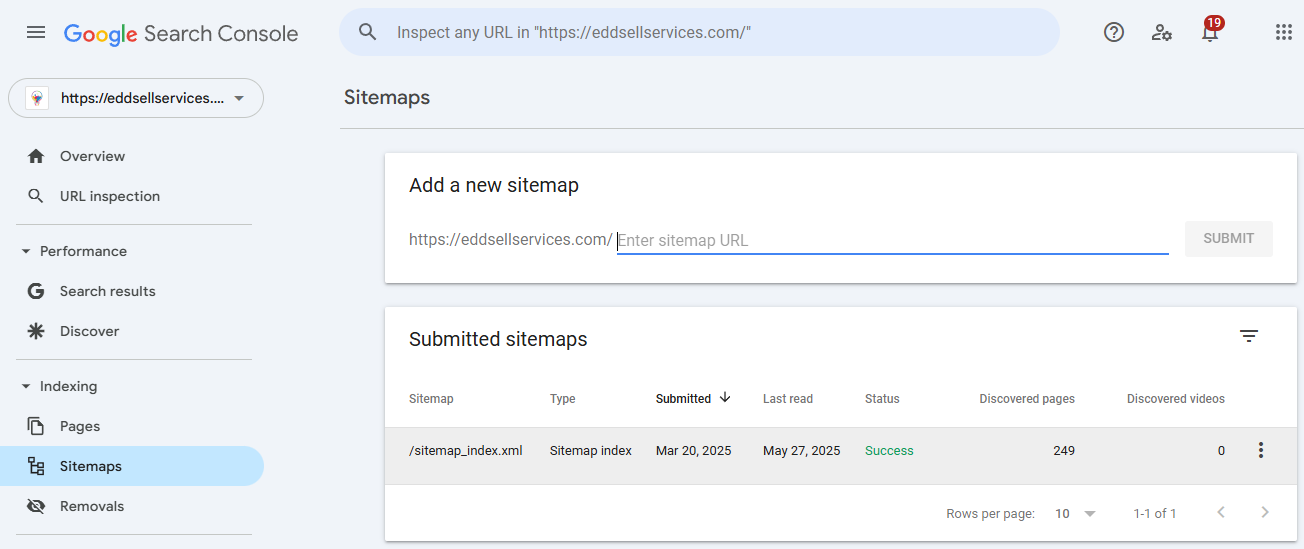The height and width of the screenshot is (549, 1304).
Task: Click the URL inspection magnifier icon
Action: pyautogui.click(x=36, y=196)
